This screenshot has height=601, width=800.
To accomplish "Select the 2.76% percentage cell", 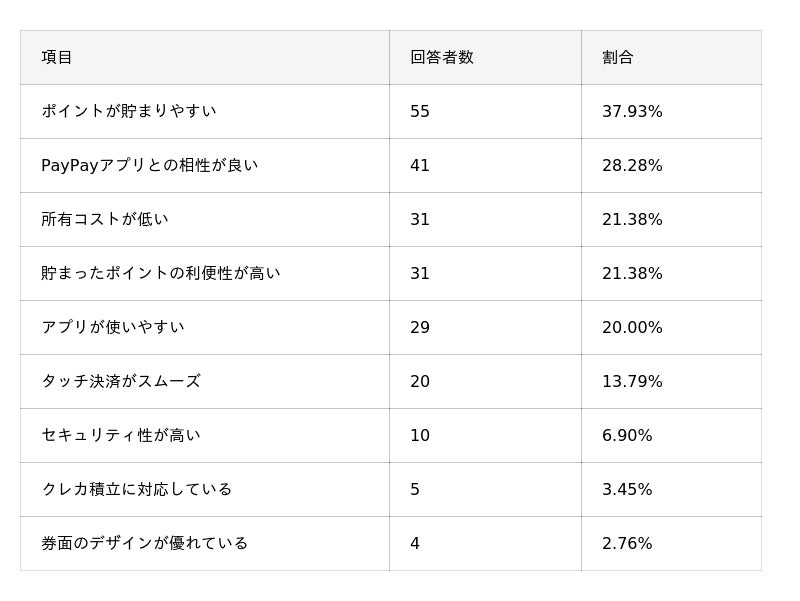I will 627,543.
